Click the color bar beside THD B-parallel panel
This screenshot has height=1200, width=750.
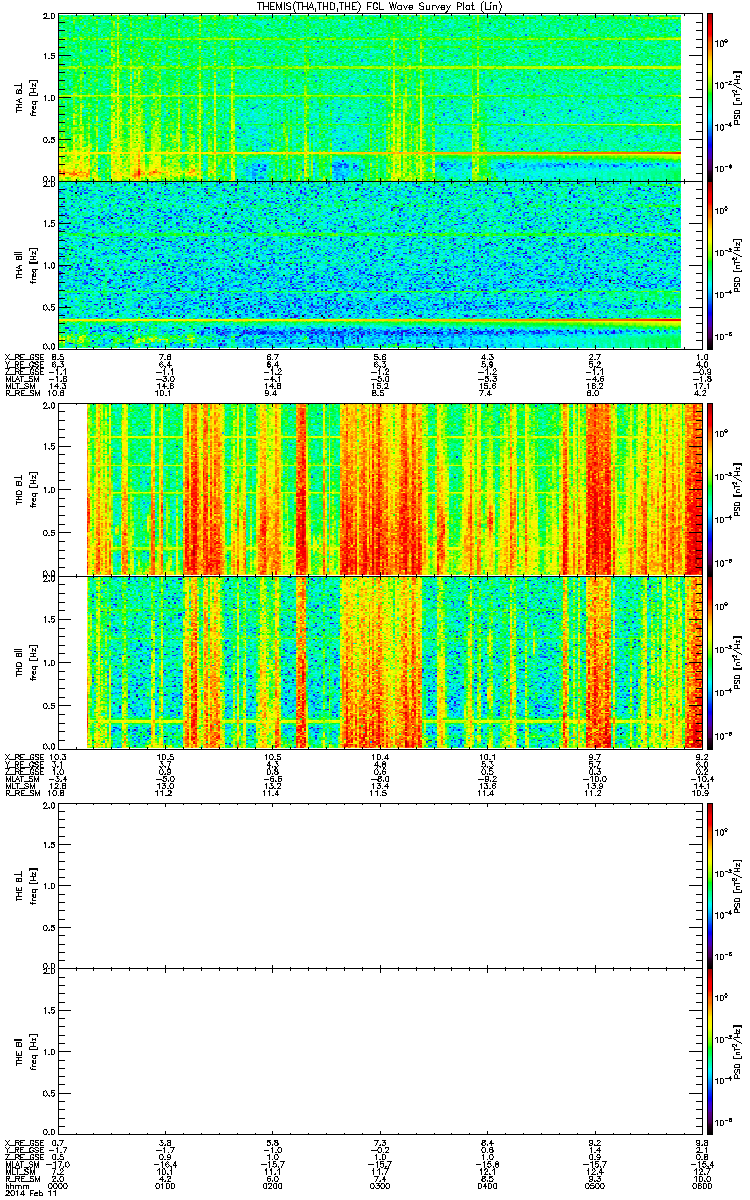[710, 662]
